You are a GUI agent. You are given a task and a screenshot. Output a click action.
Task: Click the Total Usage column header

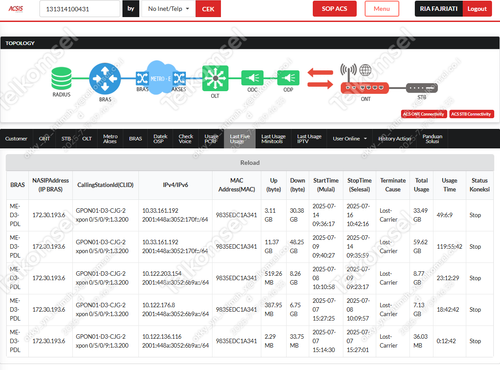(x=421, y=185)
